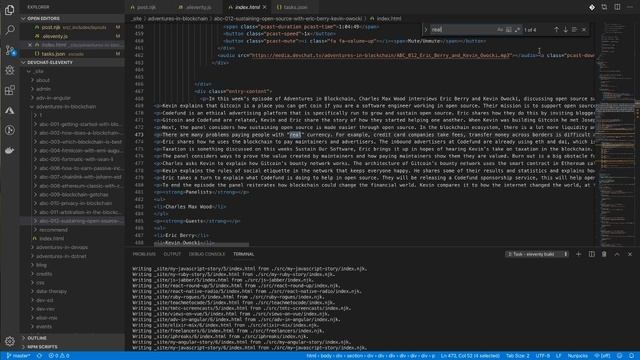Expand the abc-001-getting-started folder
The height and width of the screenshot is (360, 640).
click(x=73, y=124)
